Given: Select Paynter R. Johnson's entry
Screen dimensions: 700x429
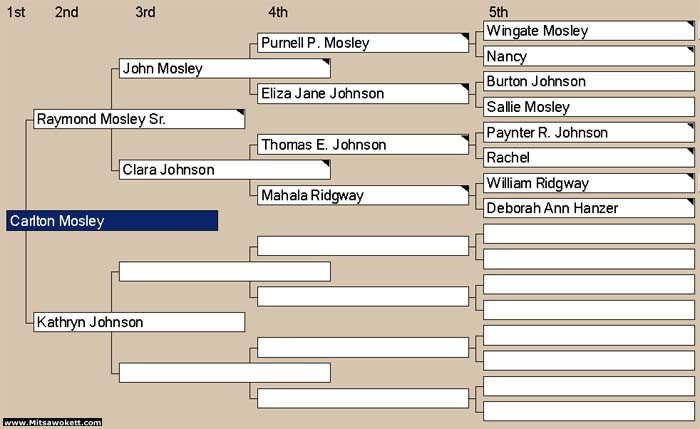Looking at the screenshot, I should pos(589,132).
